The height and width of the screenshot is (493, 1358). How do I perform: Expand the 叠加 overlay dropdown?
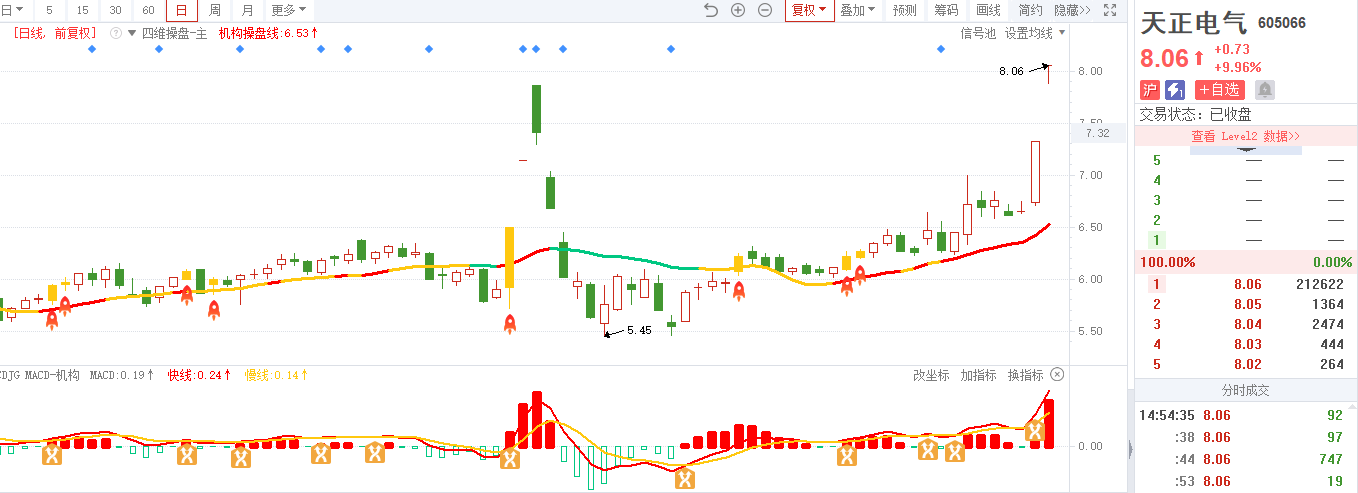(857, 10)
